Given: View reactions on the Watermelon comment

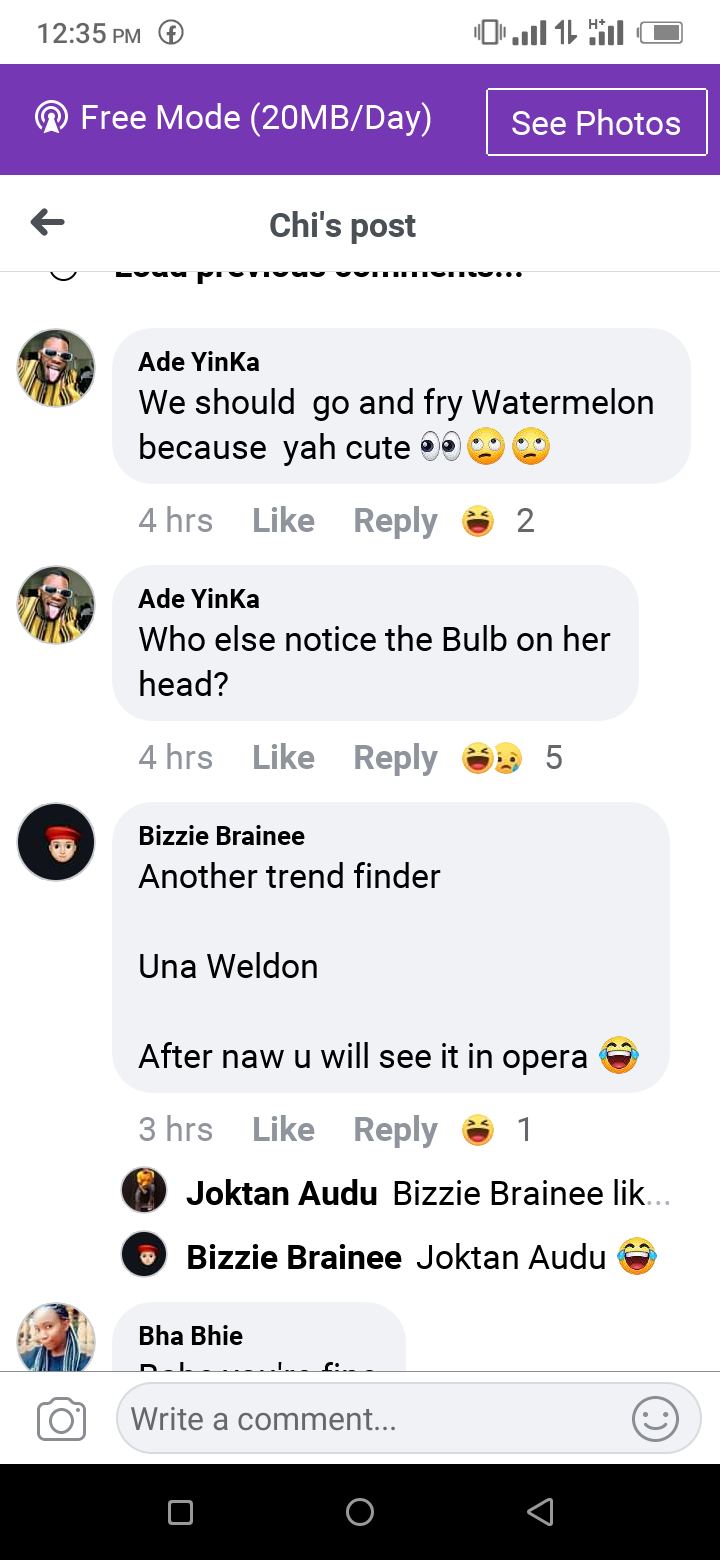Looking at the screenshot, I should [498, 521].
